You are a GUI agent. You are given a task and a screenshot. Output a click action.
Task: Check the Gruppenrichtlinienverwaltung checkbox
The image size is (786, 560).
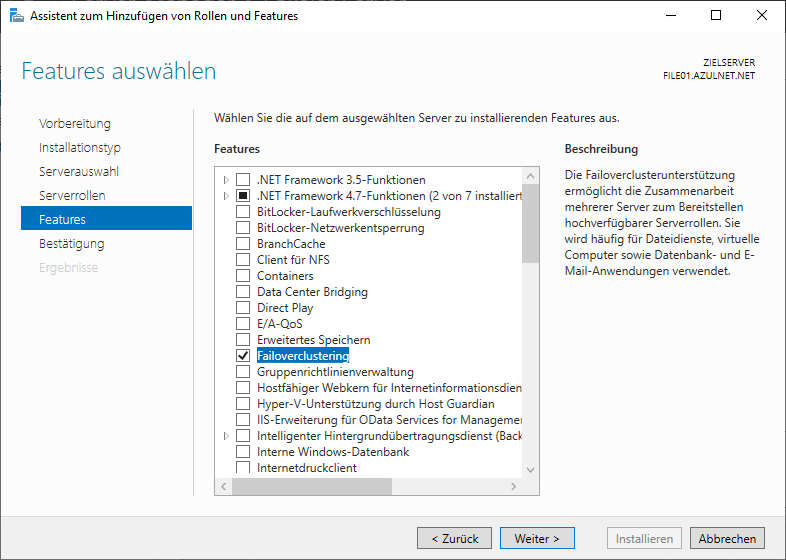(242, 372)
